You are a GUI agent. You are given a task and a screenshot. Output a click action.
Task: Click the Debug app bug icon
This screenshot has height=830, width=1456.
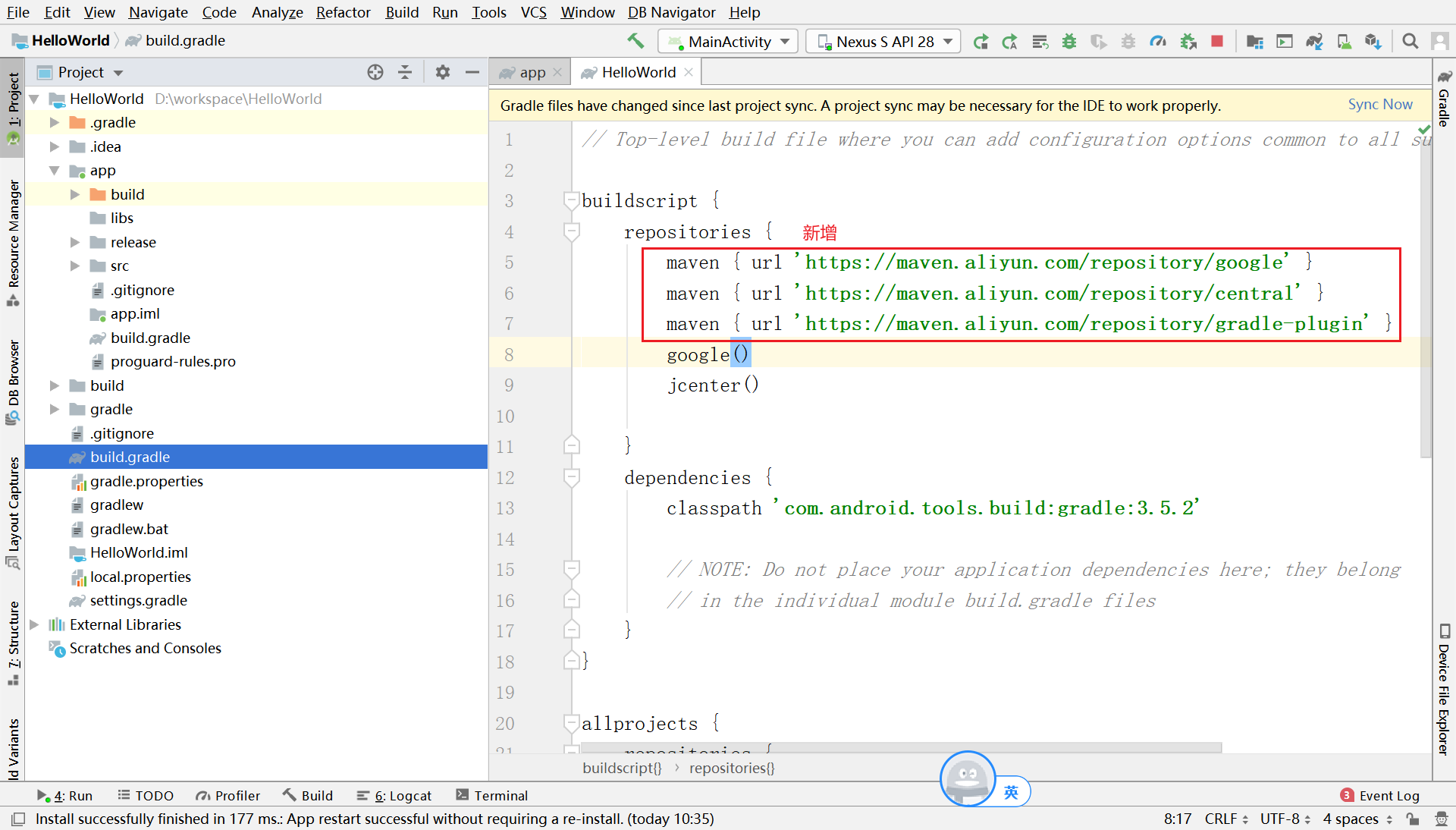pyautogui.click(x=1069, y=41)
